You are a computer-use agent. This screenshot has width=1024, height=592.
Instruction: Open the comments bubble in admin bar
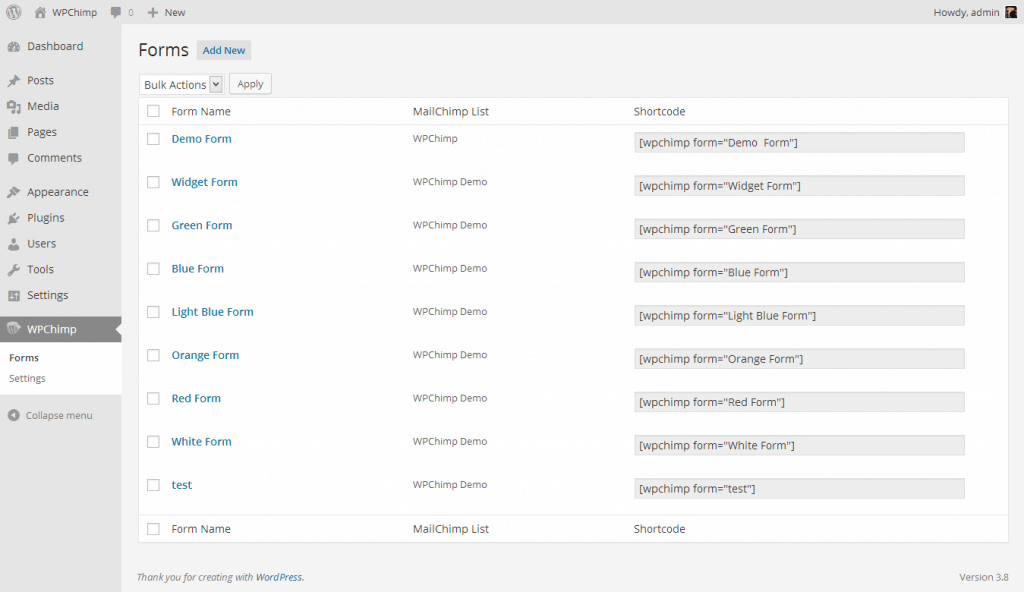[116, 12]
